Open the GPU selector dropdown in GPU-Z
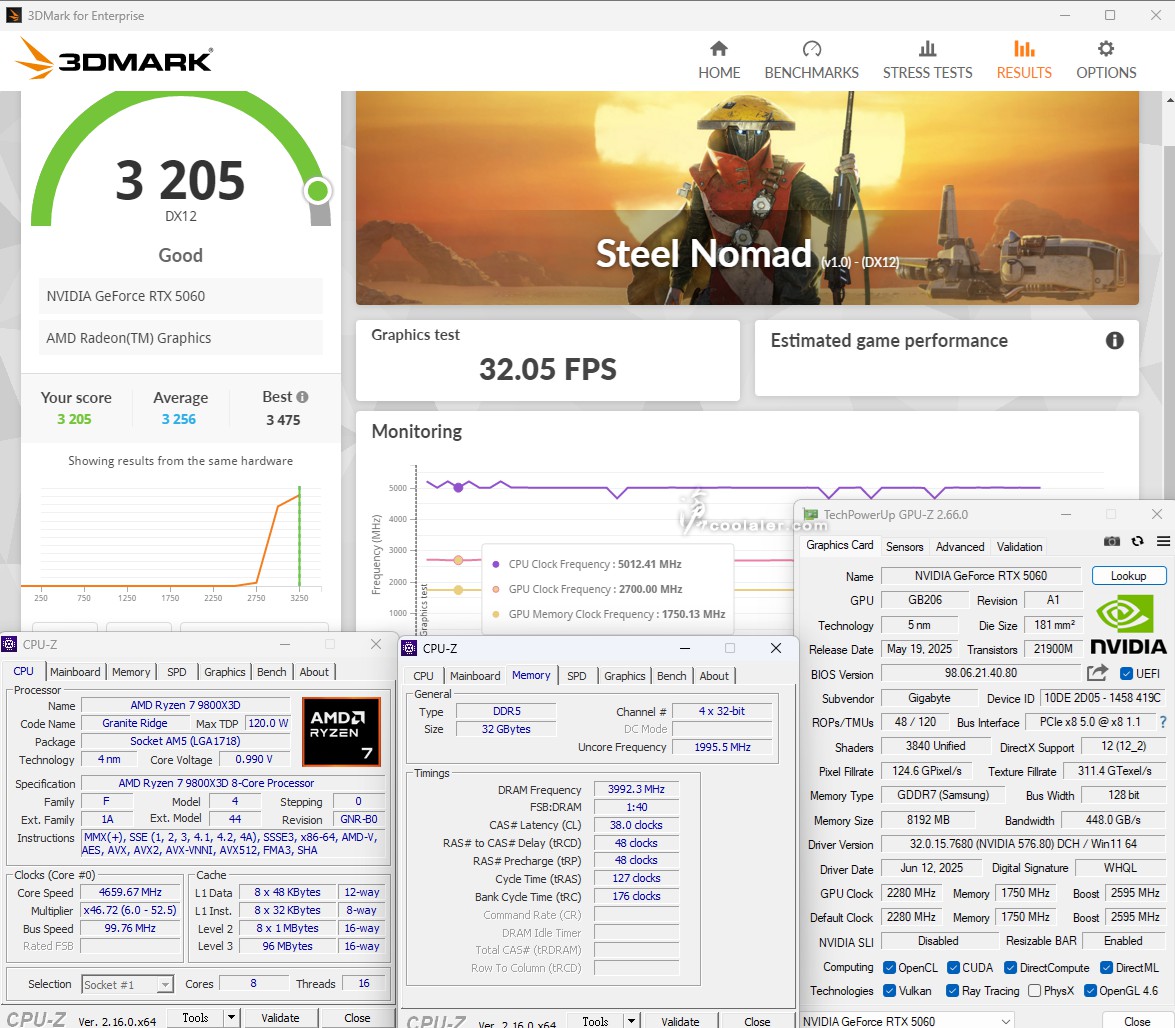 click(907, 1021)
